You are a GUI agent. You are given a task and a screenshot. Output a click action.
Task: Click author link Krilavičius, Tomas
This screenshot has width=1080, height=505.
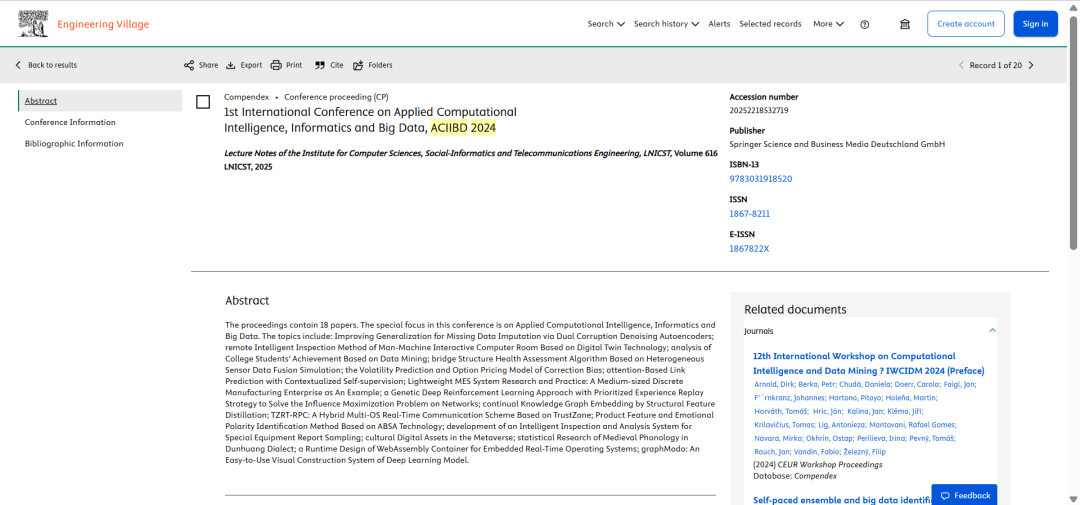785,425
